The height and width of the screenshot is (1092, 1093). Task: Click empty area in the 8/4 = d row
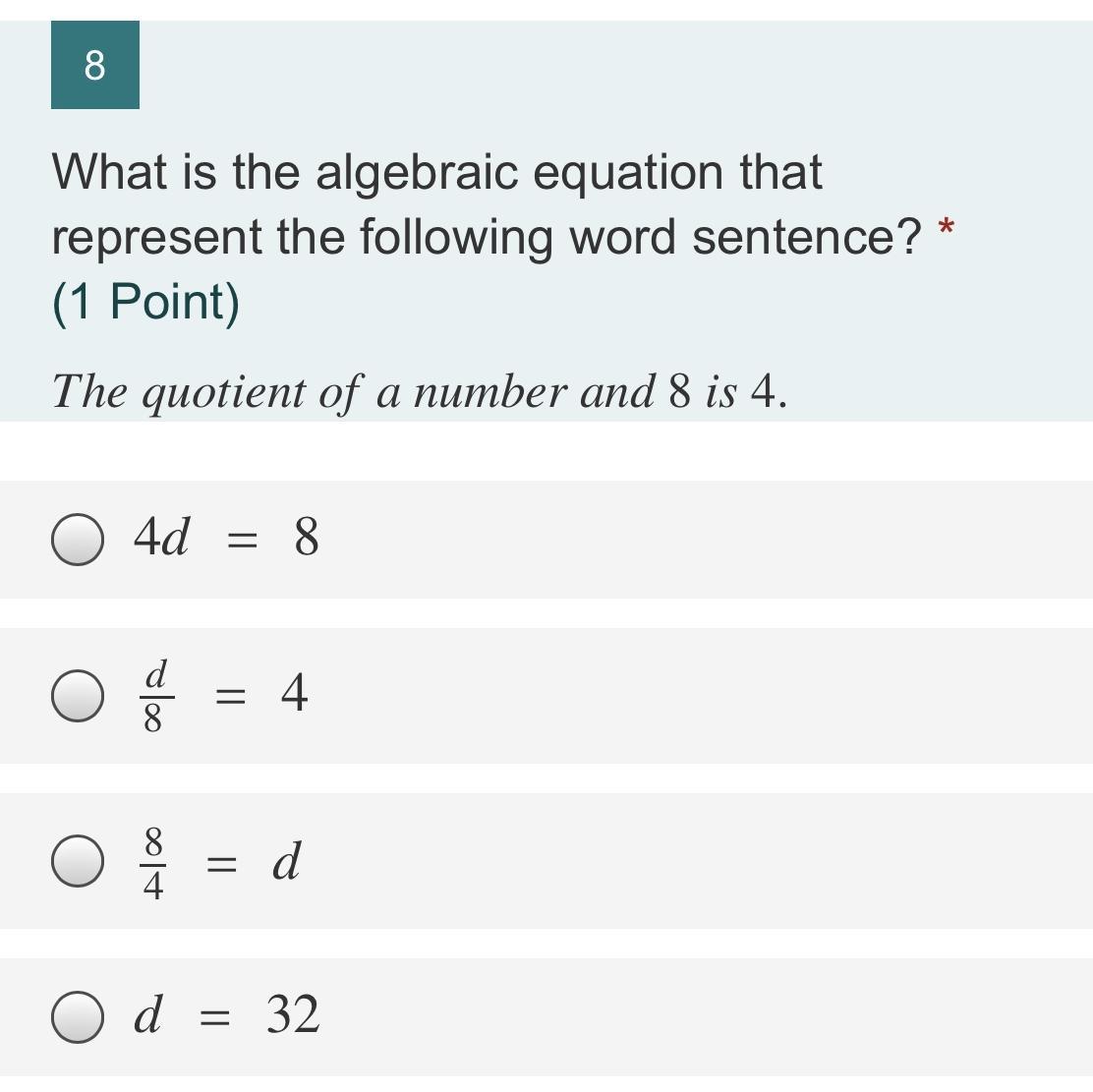688,861
